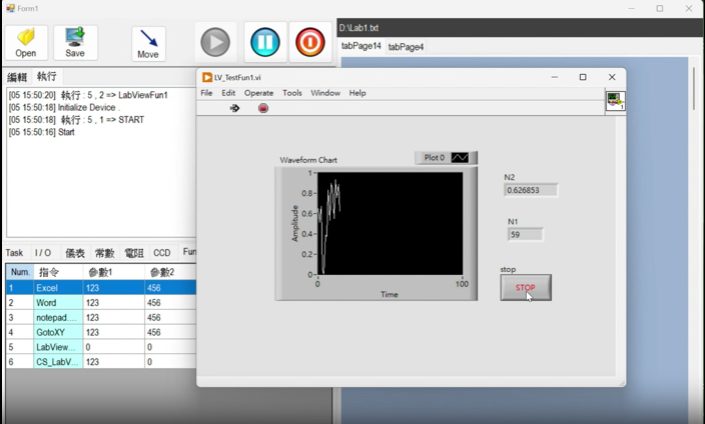This screenshot has height=424, width=705.
Task: Pause execution with the blue pause button
Action: [265, 42]
